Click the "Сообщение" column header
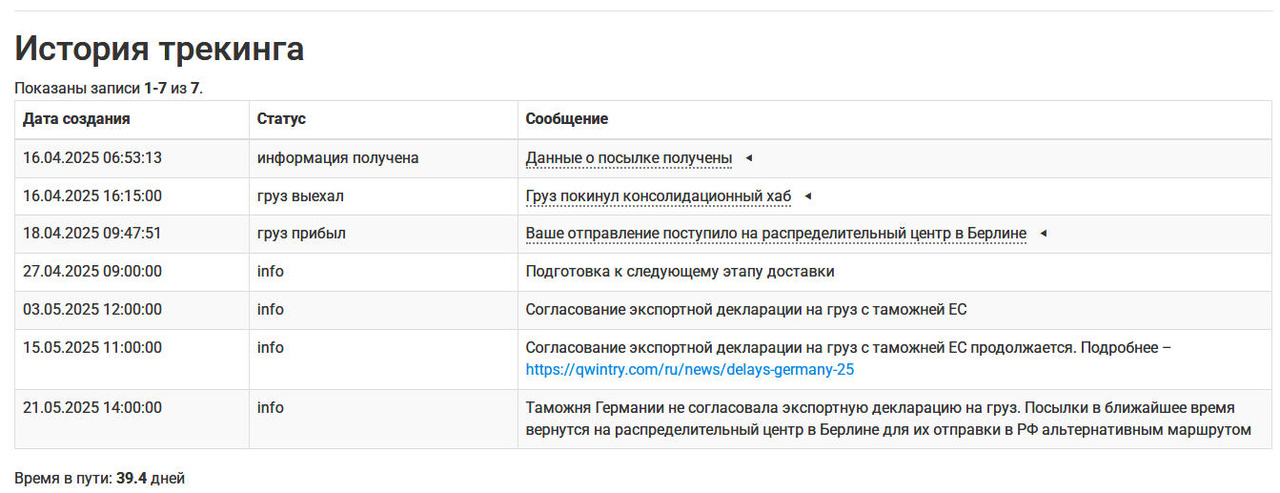This screenshot has height=493, width=1280. pos(567,119)
